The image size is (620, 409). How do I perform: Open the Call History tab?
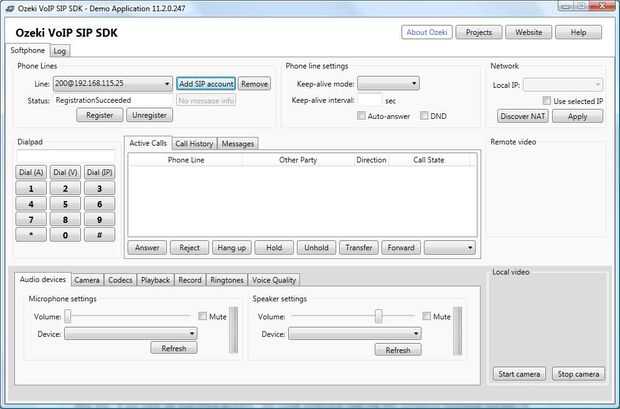coord(194,144)
